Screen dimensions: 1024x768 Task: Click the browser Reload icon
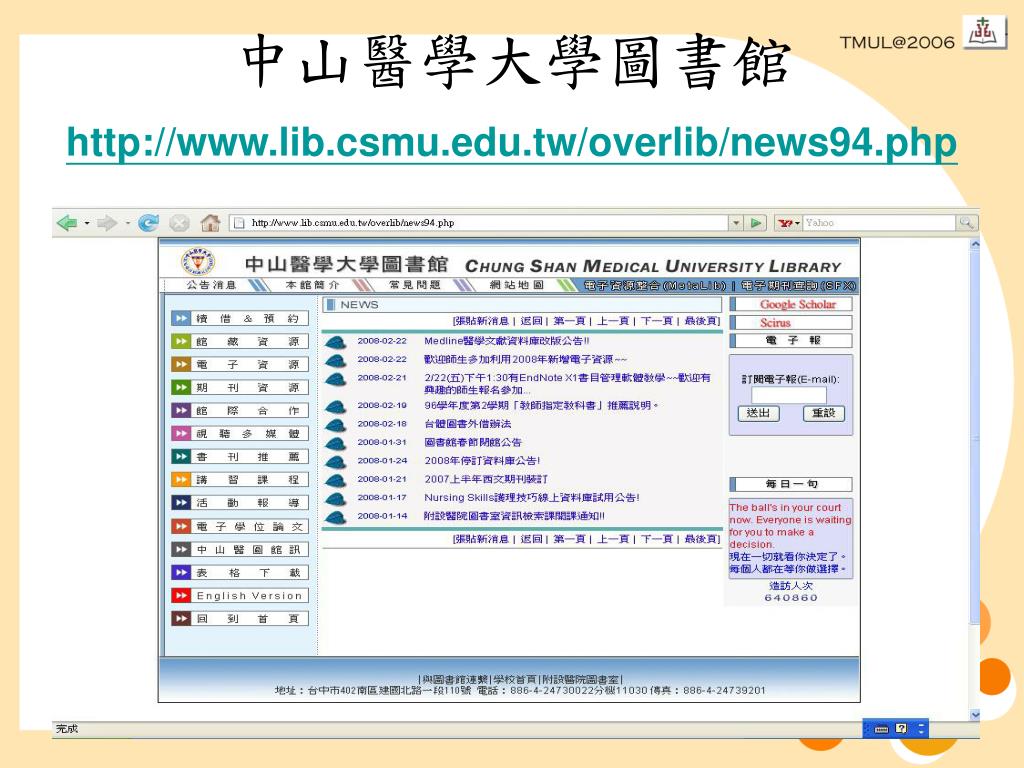[x=148, y=223]
